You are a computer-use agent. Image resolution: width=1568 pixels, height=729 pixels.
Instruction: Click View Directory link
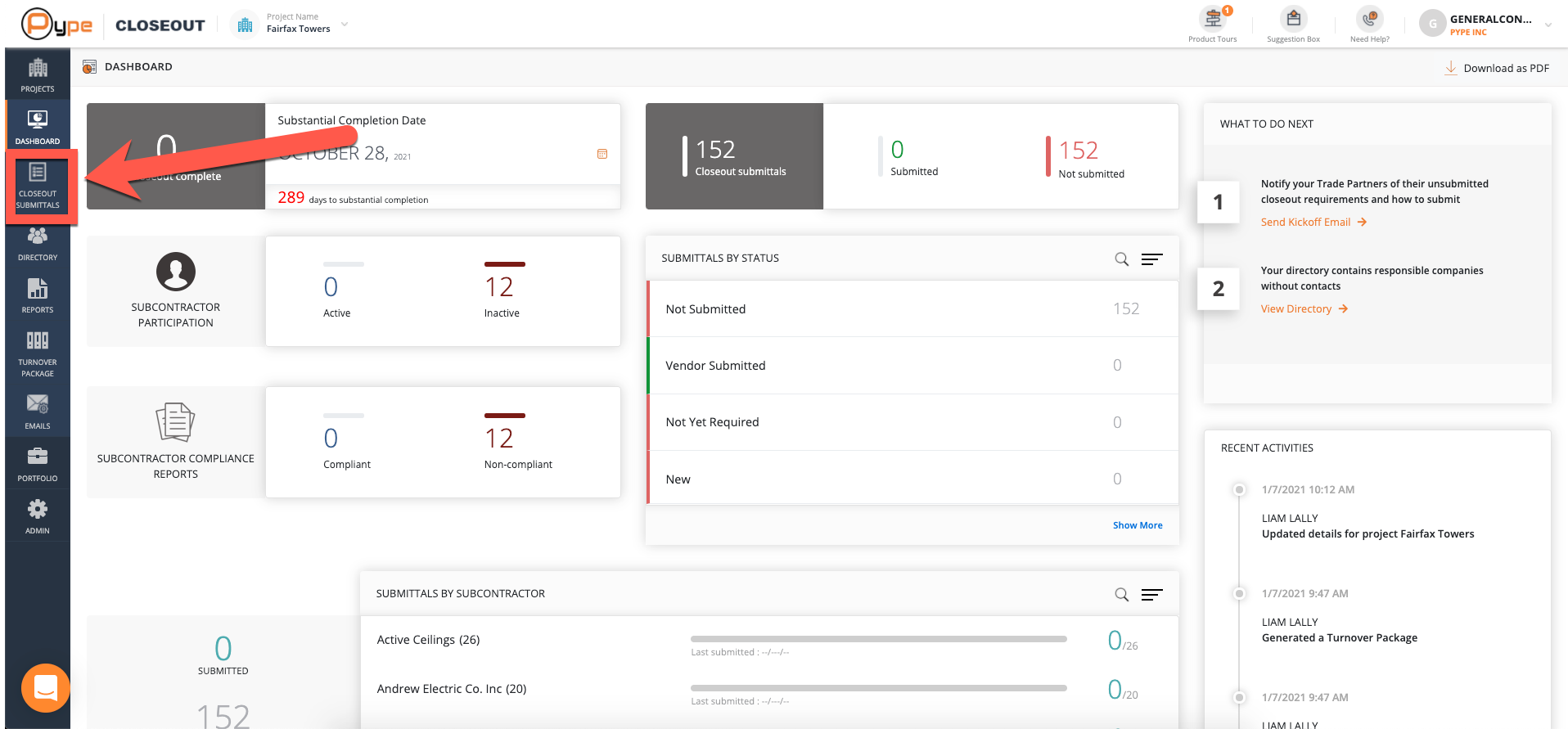pyautogui.click(x=1304, y=308)
